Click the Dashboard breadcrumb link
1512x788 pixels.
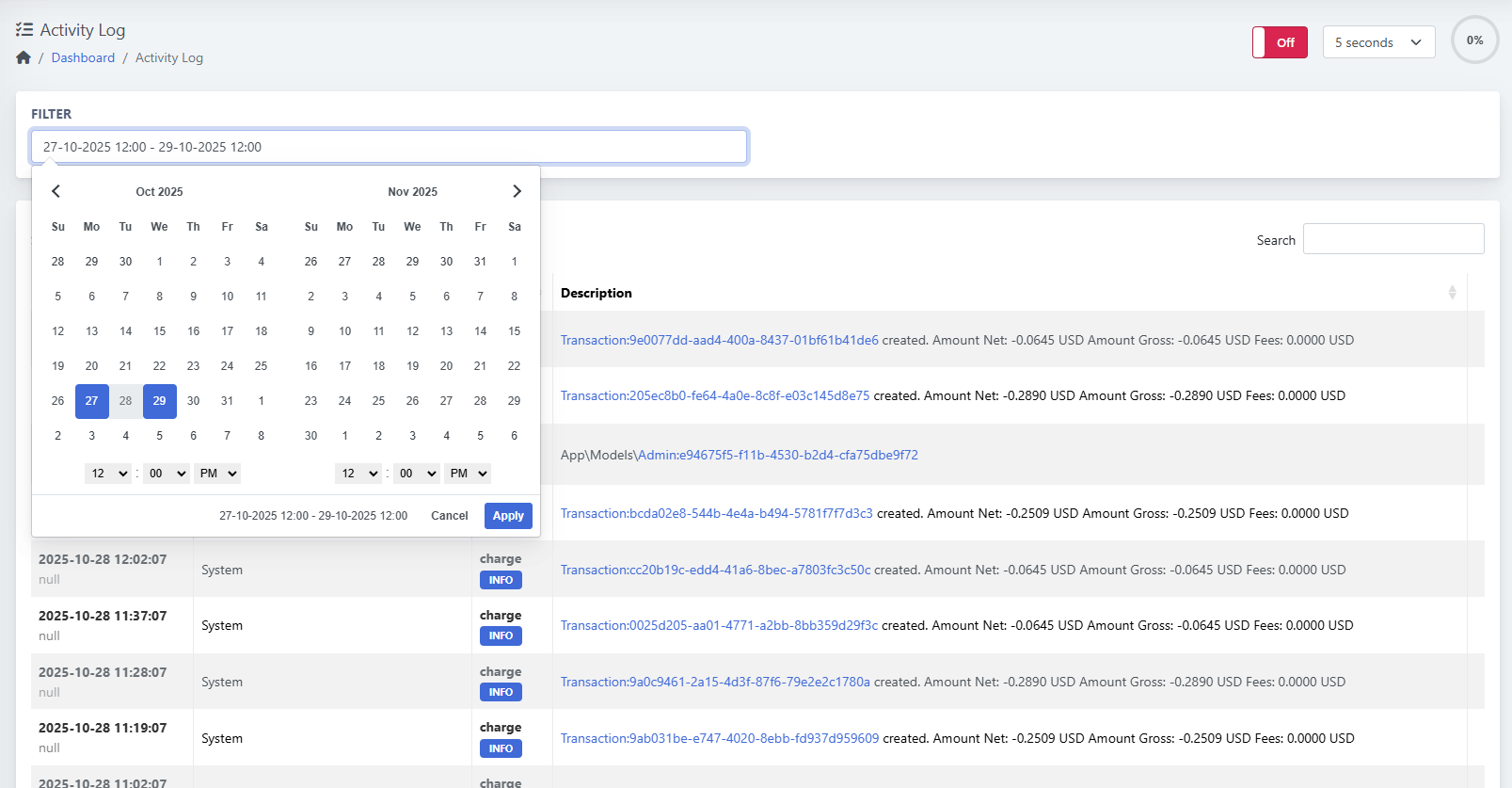click(83, 57)
